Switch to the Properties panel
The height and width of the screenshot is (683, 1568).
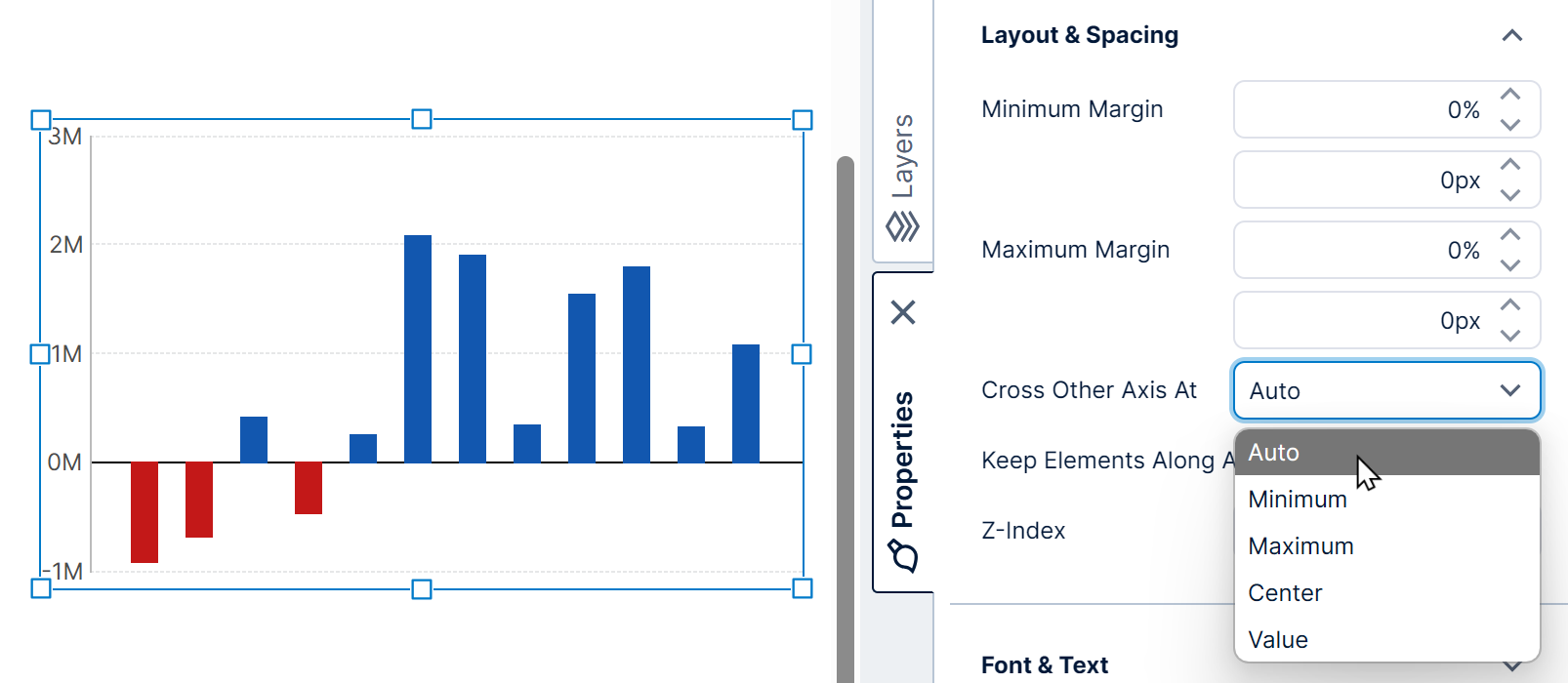[x=903, y=459]
